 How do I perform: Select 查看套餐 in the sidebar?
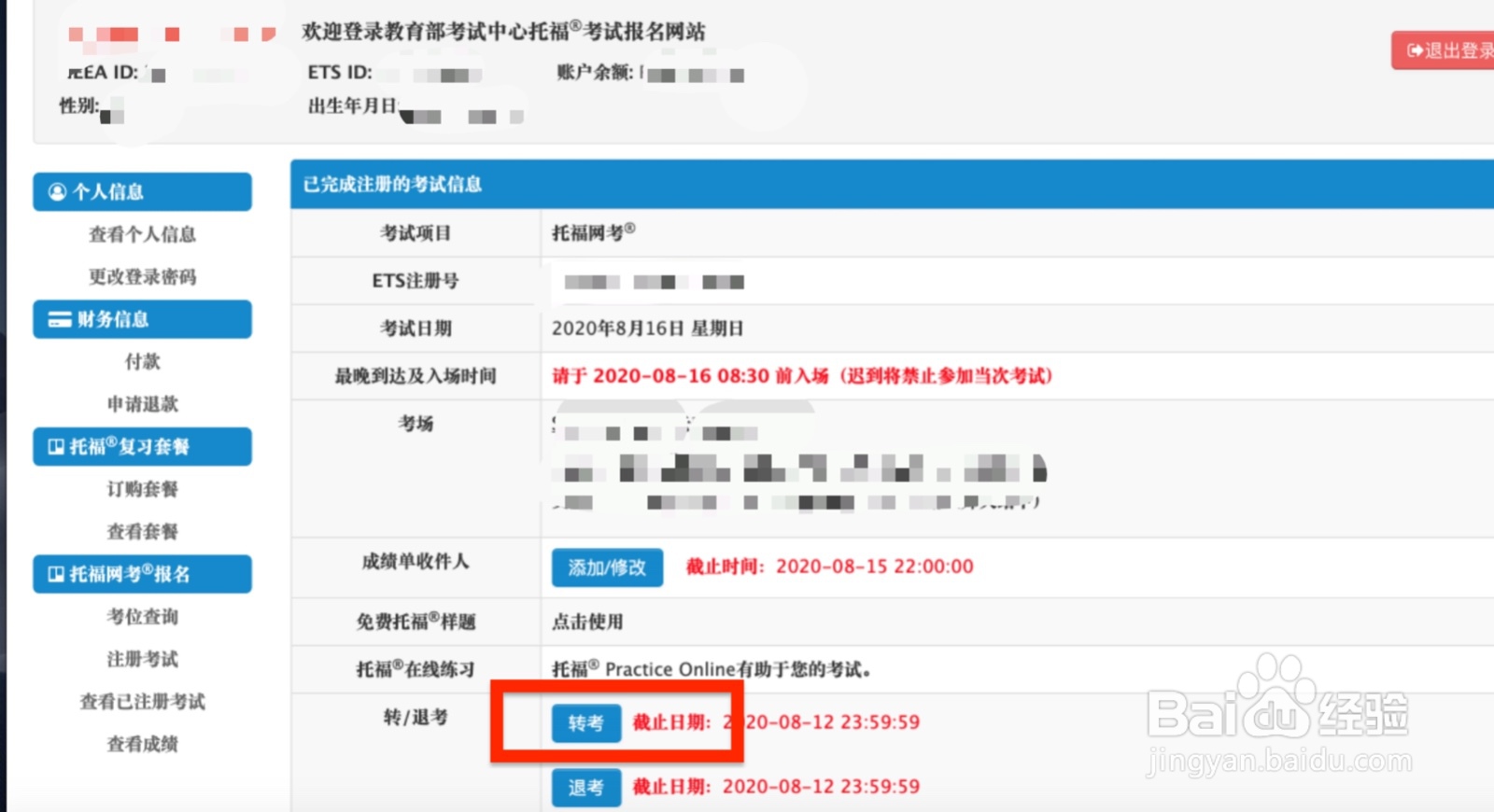point(142,531)
